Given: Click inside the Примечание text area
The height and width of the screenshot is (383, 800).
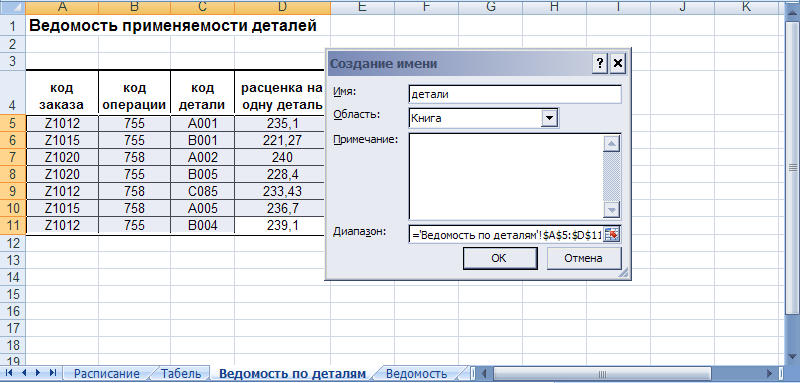Looking at the screenshot, I should click(505, 177).
